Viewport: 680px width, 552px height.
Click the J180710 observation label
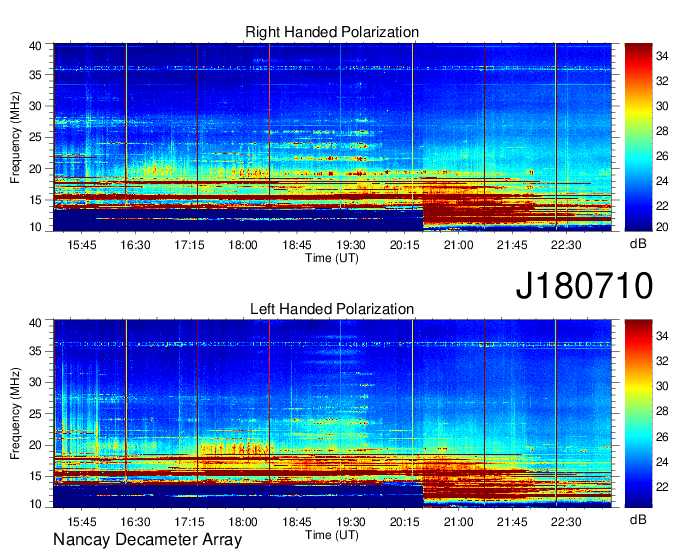tap(584, 285)
